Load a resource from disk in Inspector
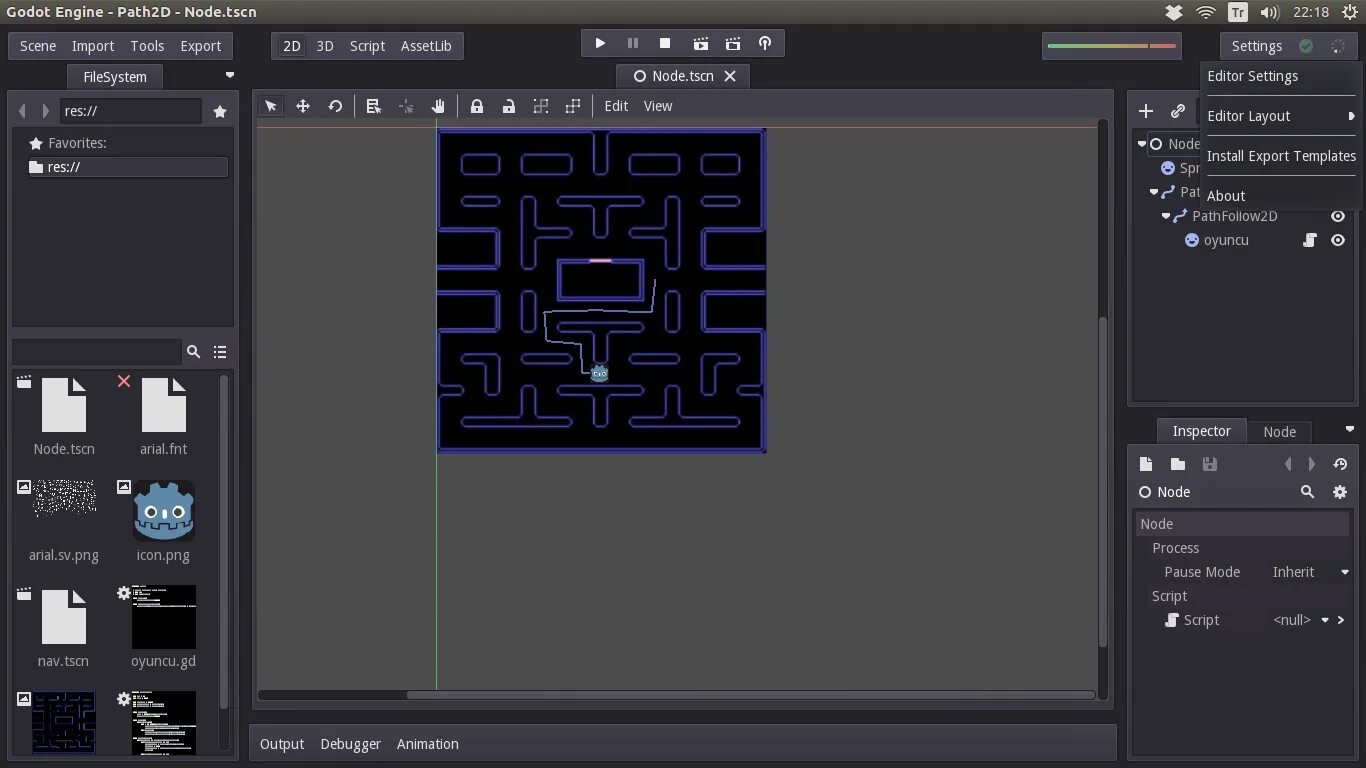Viewport: 1366px width, 768px height. click(1178, 464)
